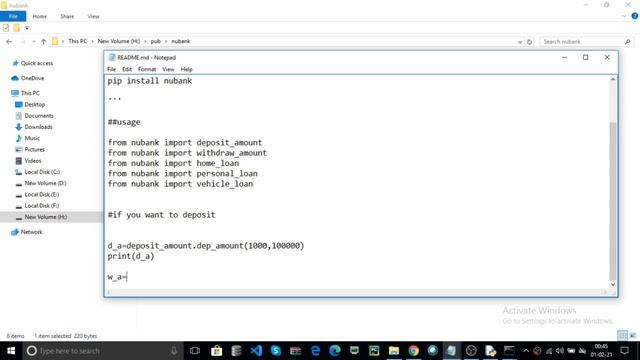Open the Home ribbon tab

[40, 16]
